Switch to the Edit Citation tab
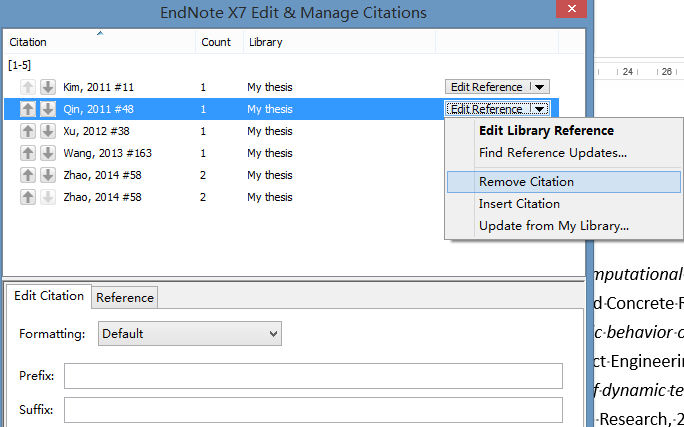 pyautogui.click(x=49, y=296)
